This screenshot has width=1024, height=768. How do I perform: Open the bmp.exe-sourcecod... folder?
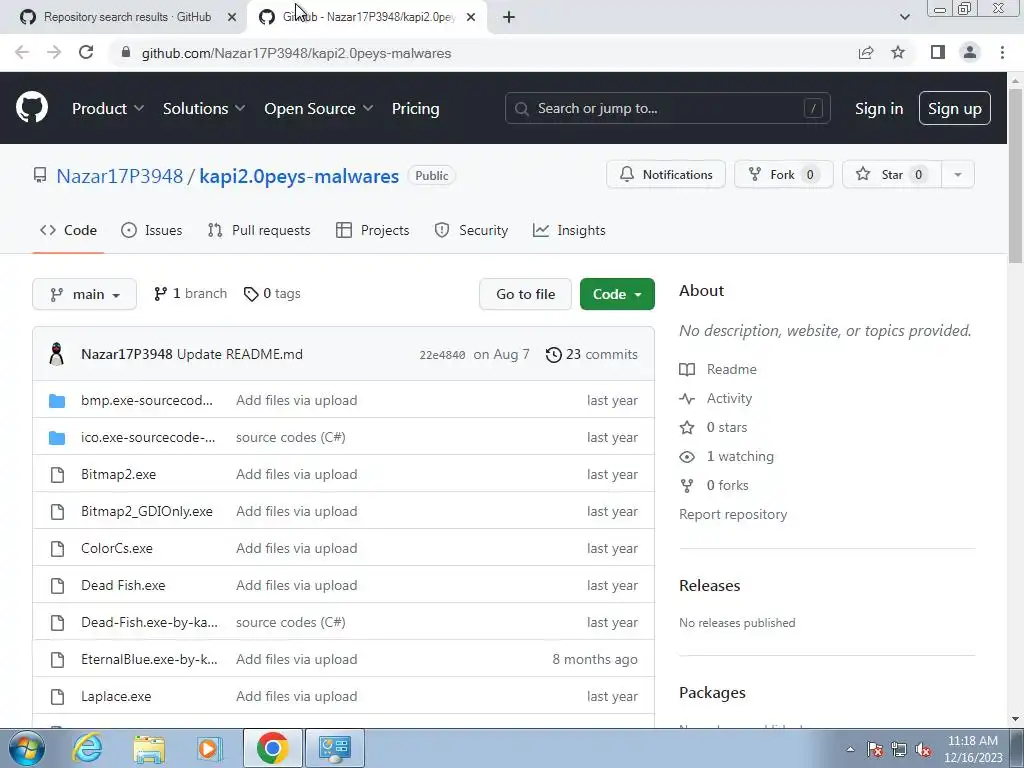[147, 400]
